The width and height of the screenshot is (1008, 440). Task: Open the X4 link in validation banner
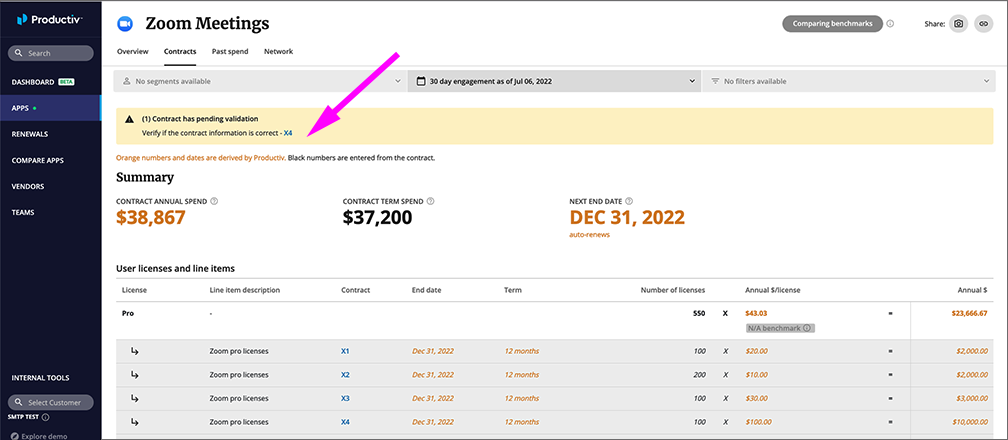(x=288, y=133)
